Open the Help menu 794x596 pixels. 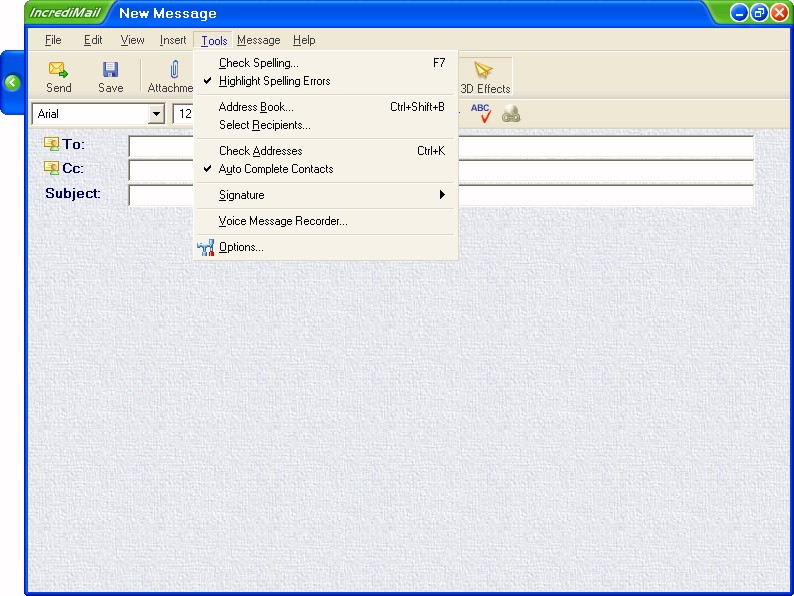pyautogui.click(x=304, y=40)
